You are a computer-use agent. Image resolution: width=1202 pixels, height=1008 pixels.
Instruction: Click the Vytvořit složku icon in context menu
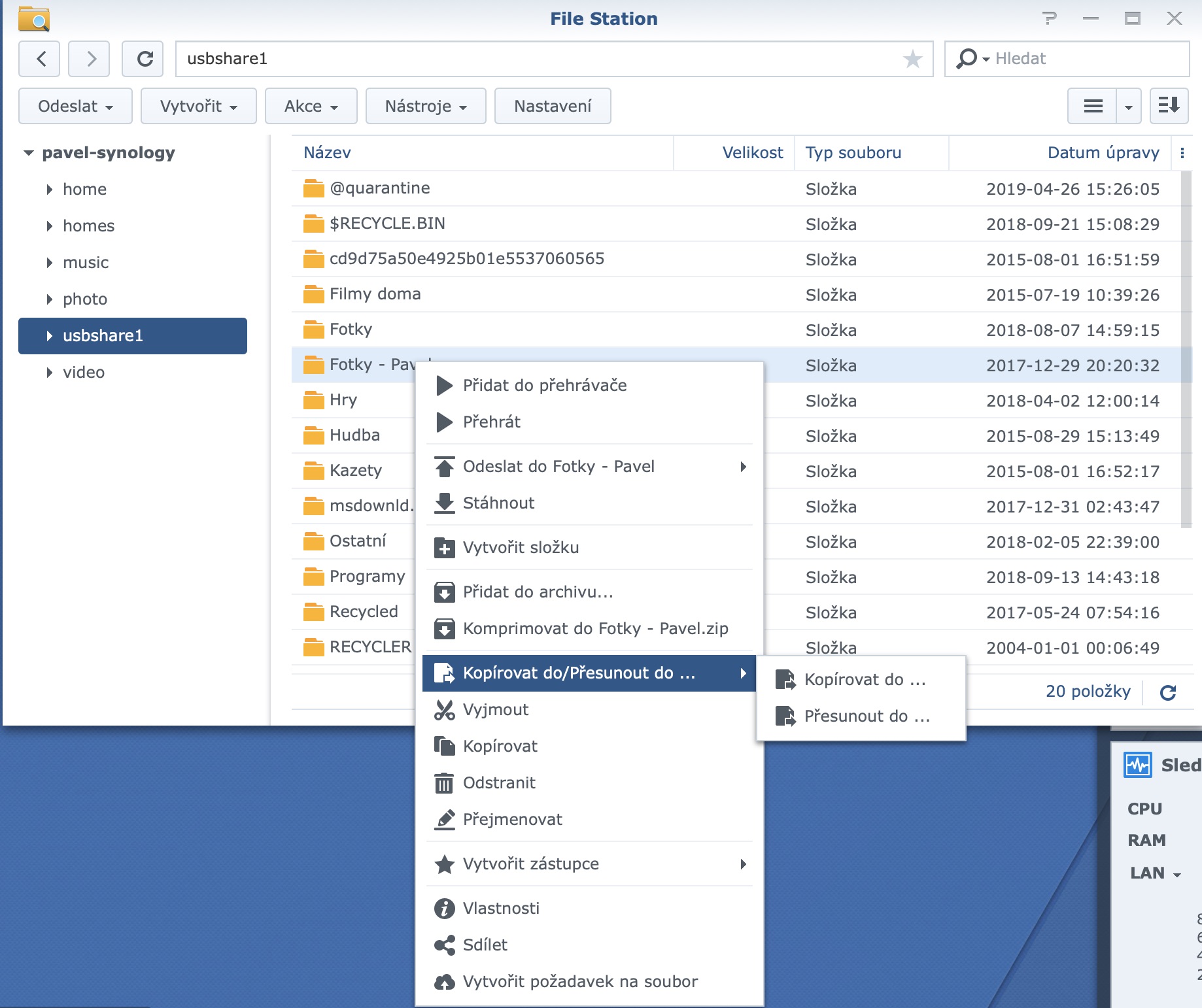pos(445,548)
